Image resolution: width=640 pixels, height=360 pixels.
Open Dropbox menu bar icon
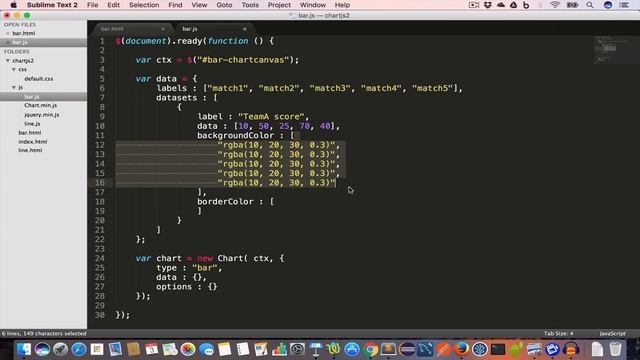click(487, 5)
